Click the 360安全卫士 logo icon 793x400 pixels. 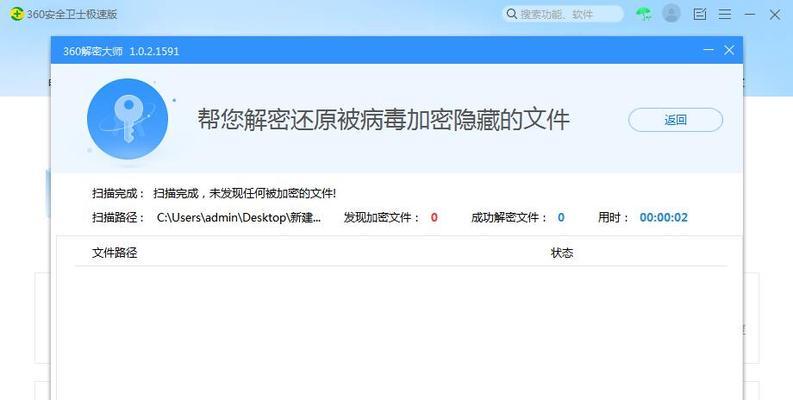(17, 14)
